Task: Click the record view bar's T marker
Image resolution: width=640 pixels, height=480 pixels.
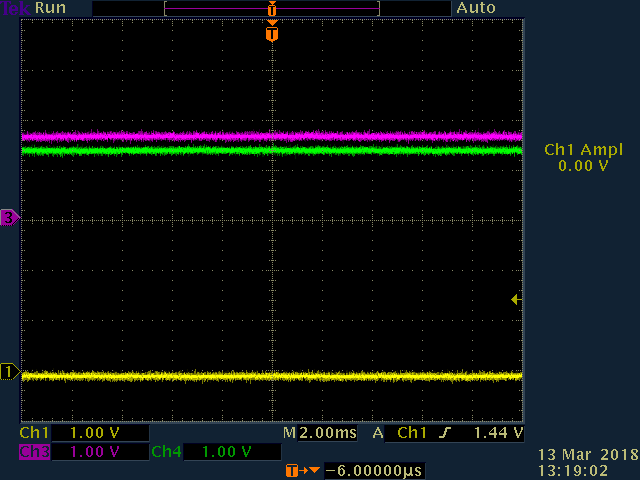Action: [272, 9]
